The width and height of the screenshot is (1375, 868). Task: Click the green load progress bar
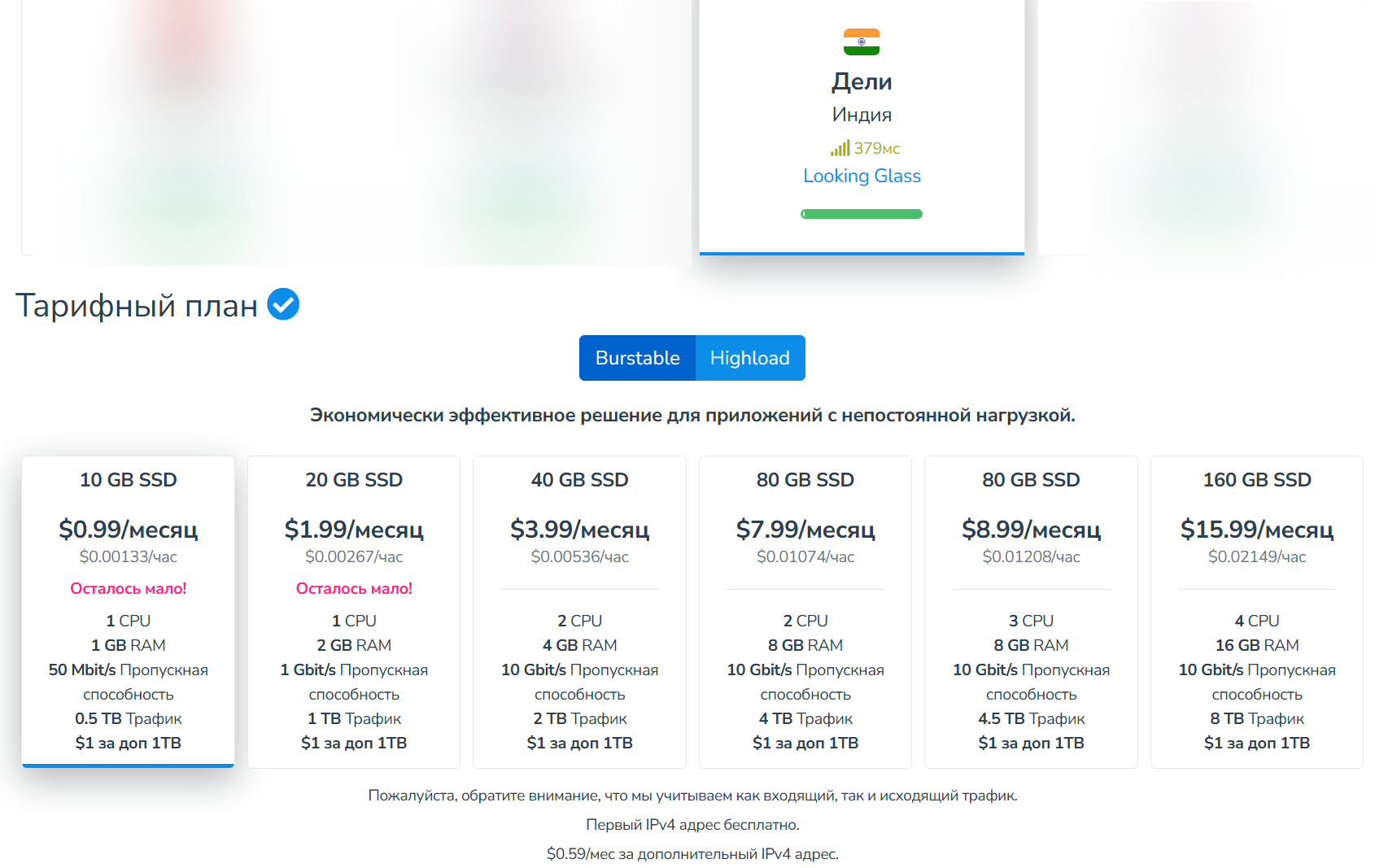pos(862,214)
